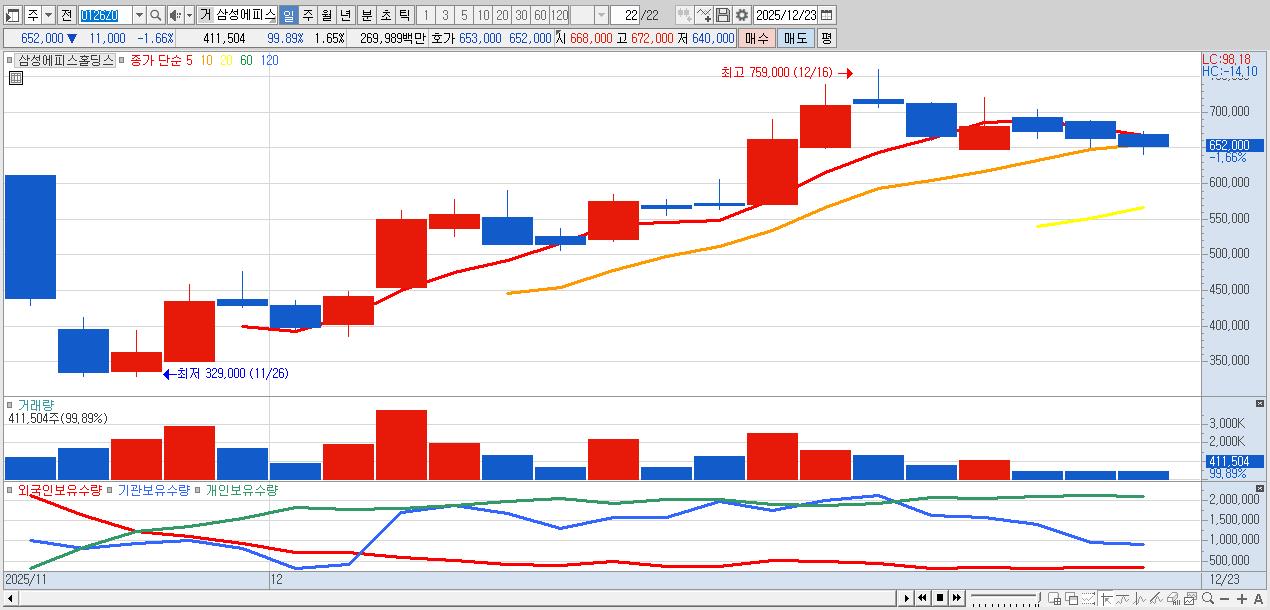Click the 기관보유수량 legend label
This screenshot has width=1270, height=610.
coord(154,490)
